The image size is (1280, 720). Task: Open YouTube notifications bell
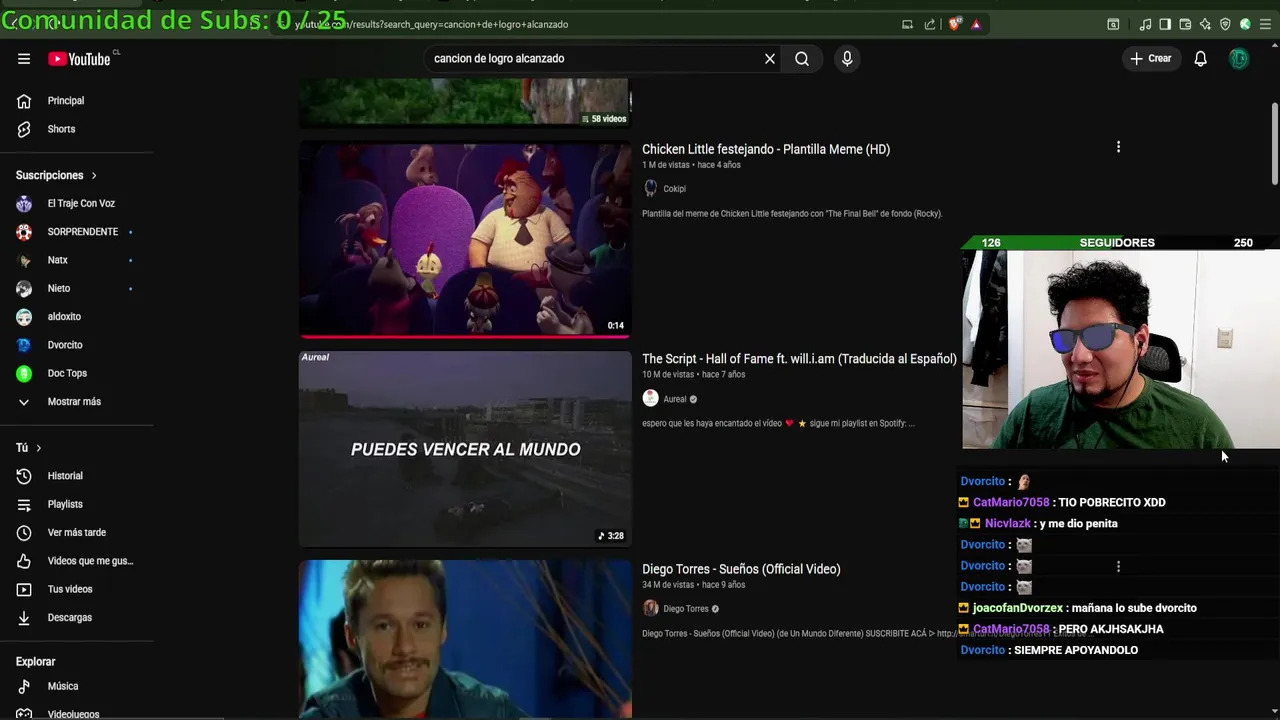tap(1200, 59)
